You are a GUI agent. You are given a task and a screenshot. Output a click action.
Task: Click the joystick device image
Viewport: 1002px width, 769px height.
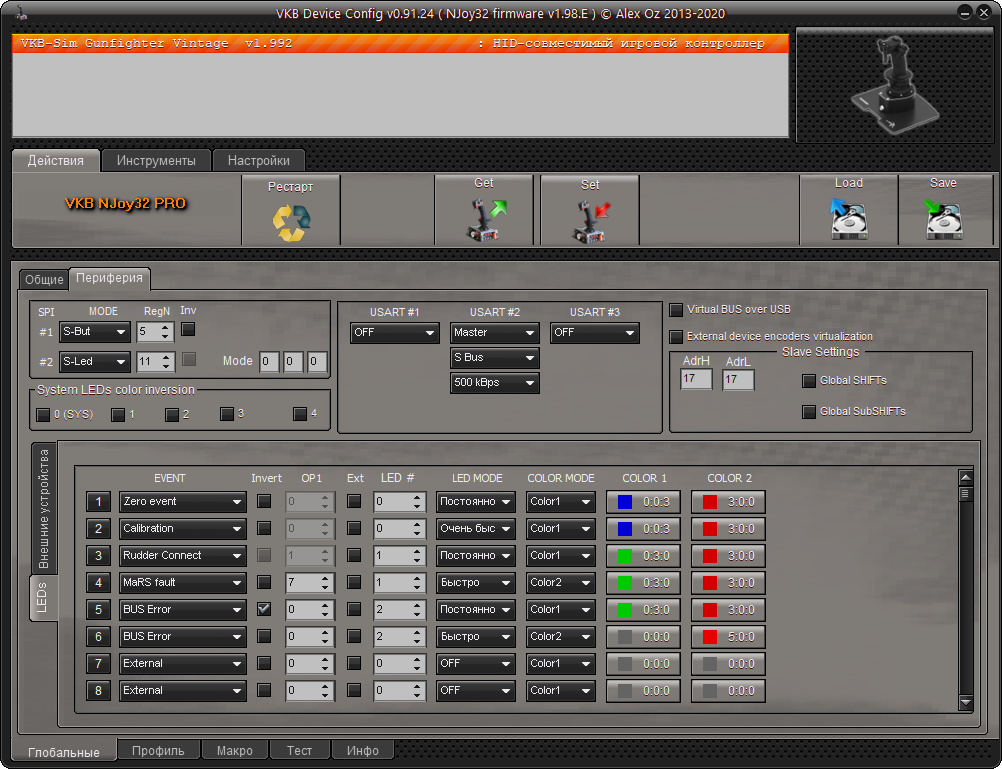pos(894,84)
